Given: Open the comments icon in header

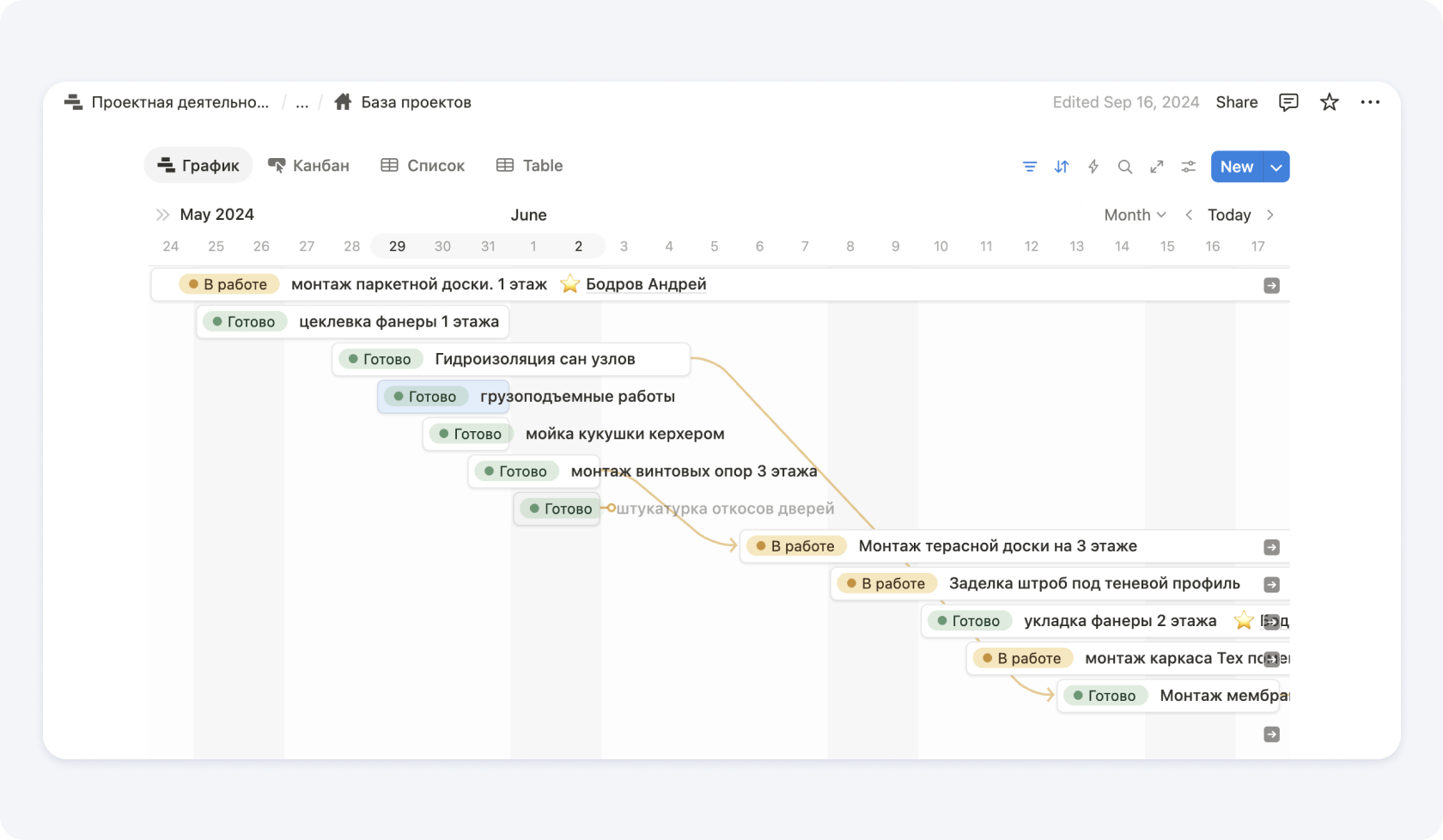Looking at the screenshot, I should (1288, 102).
